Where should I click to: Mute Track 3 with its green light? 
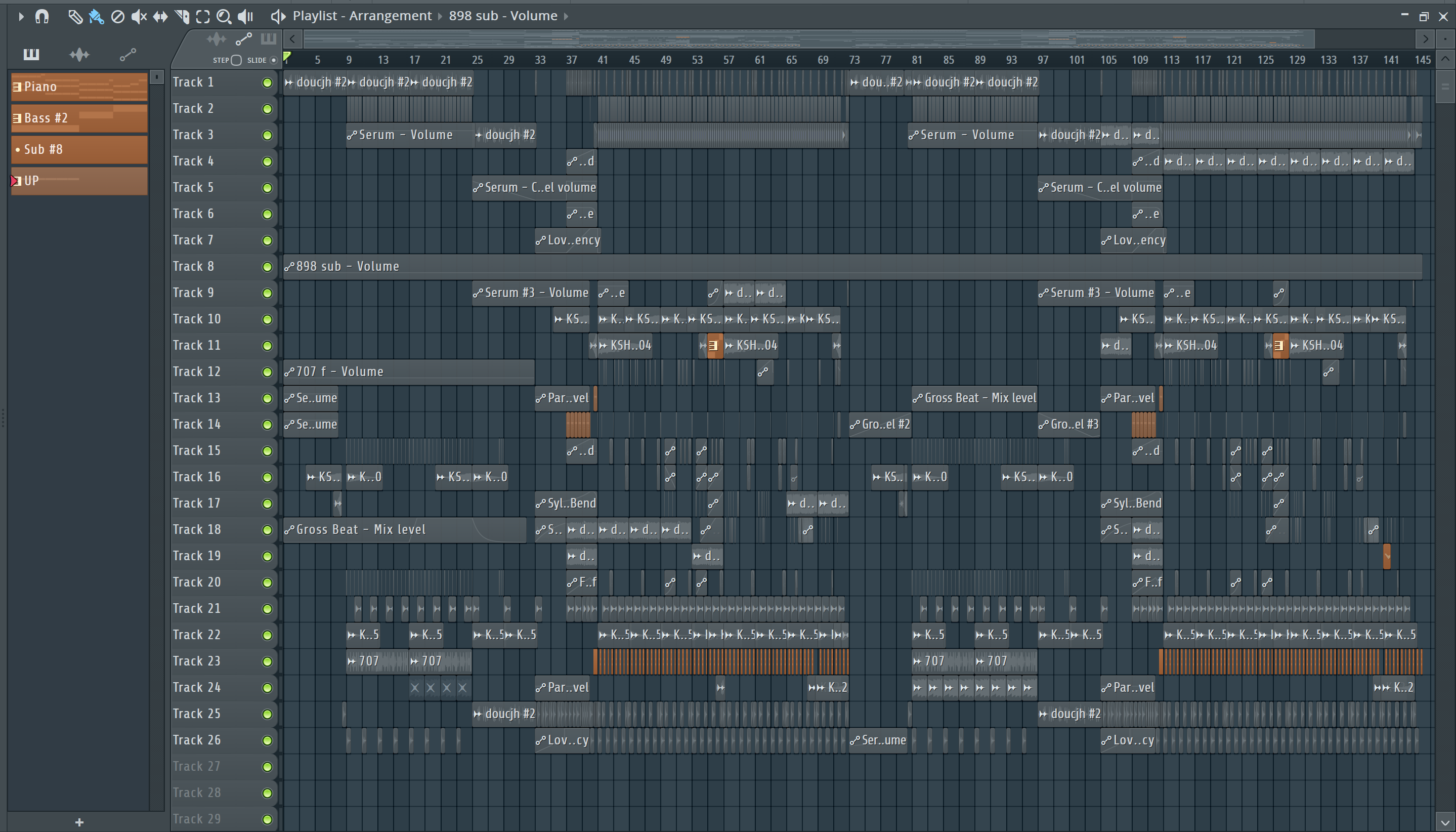point(267,136)
